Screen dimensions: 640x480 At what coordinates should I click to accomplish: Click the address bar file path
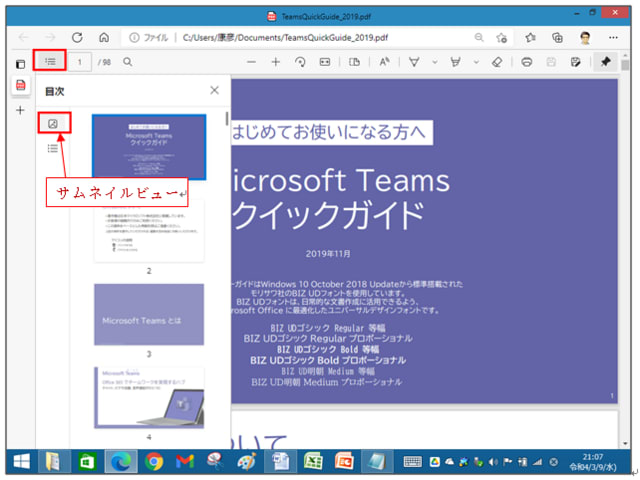coord(285,38)
